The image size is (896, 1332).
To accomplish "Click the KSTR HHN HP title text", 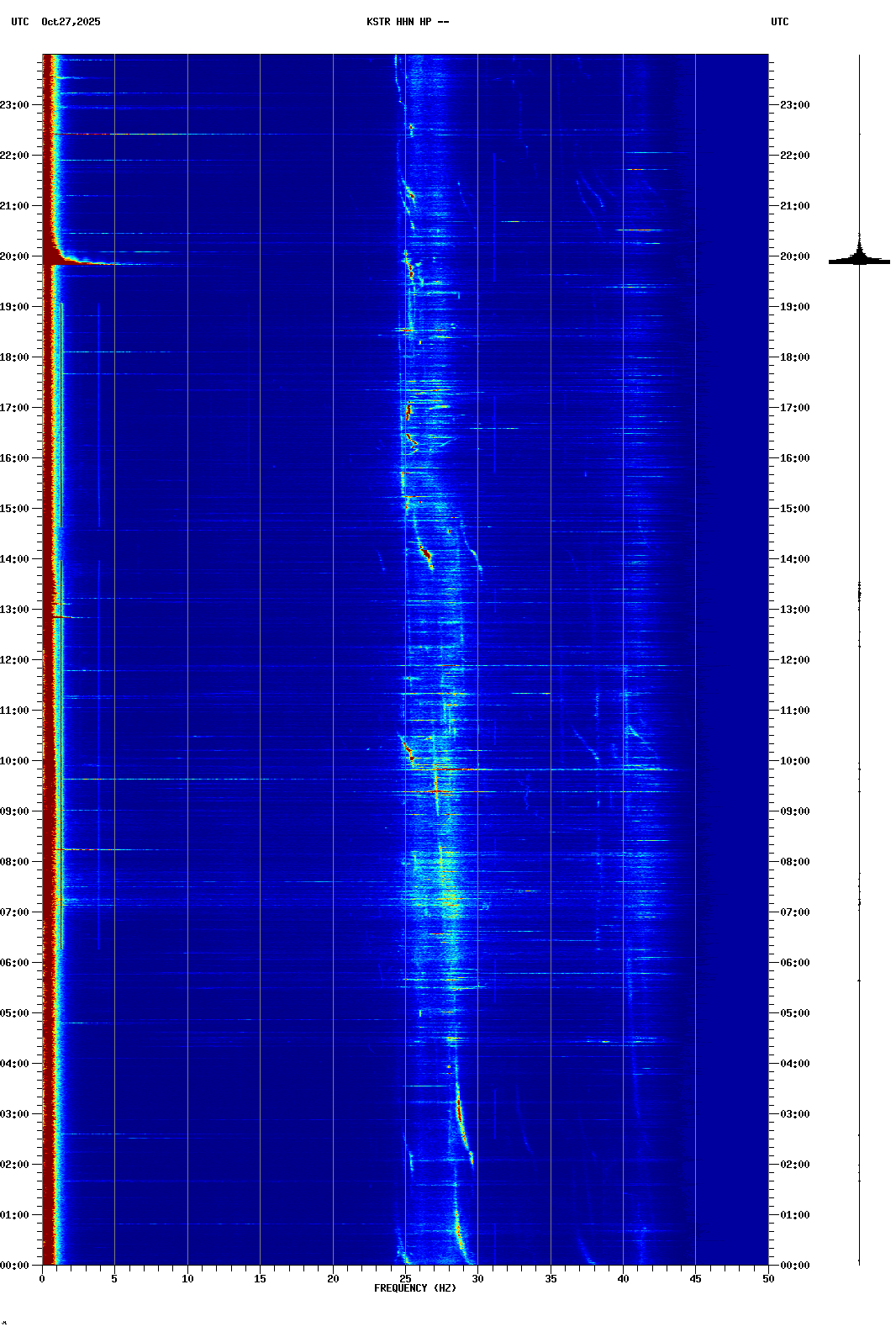I will (407, 22).
